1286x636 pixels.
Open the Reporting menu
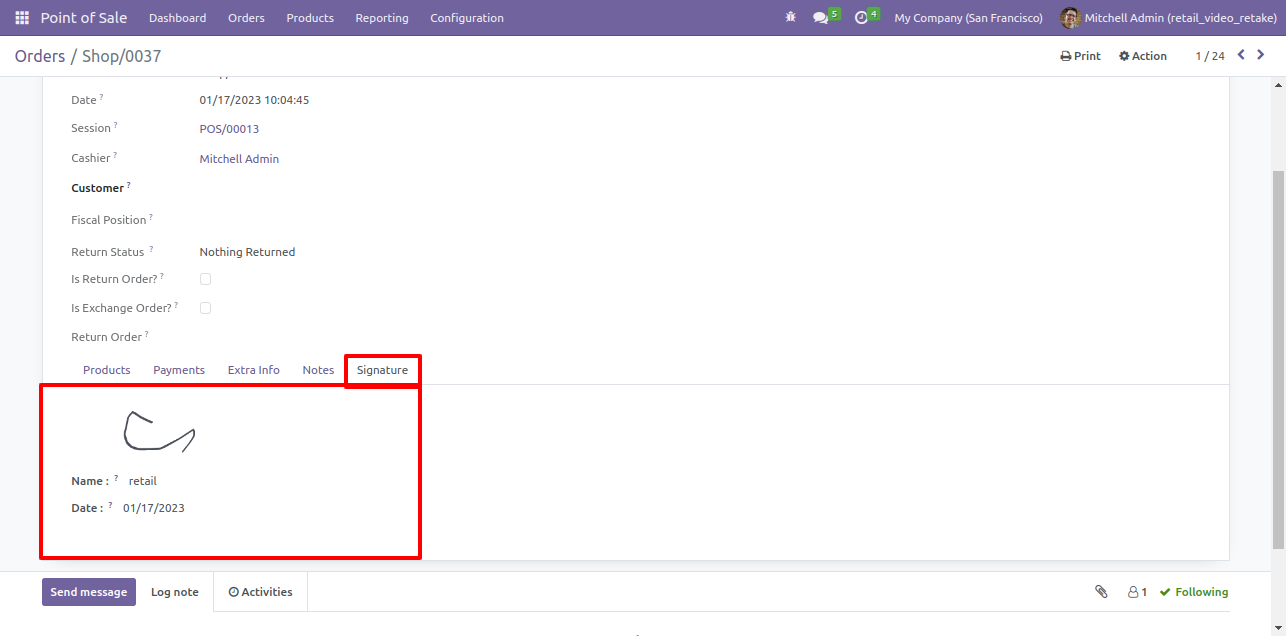point(382,18)
